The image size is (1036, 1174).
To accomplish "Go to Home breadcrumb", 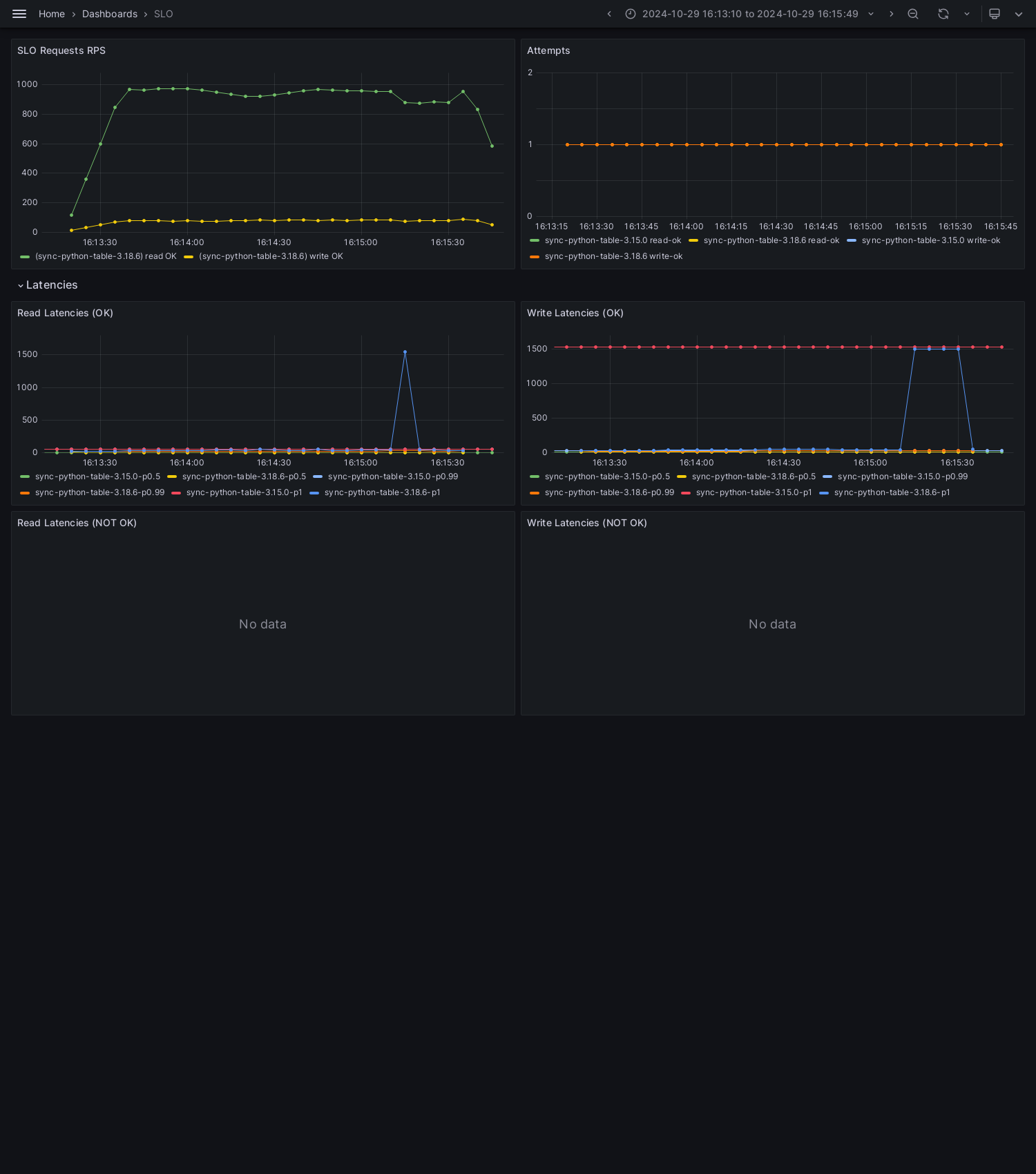I will coord(52,14).
